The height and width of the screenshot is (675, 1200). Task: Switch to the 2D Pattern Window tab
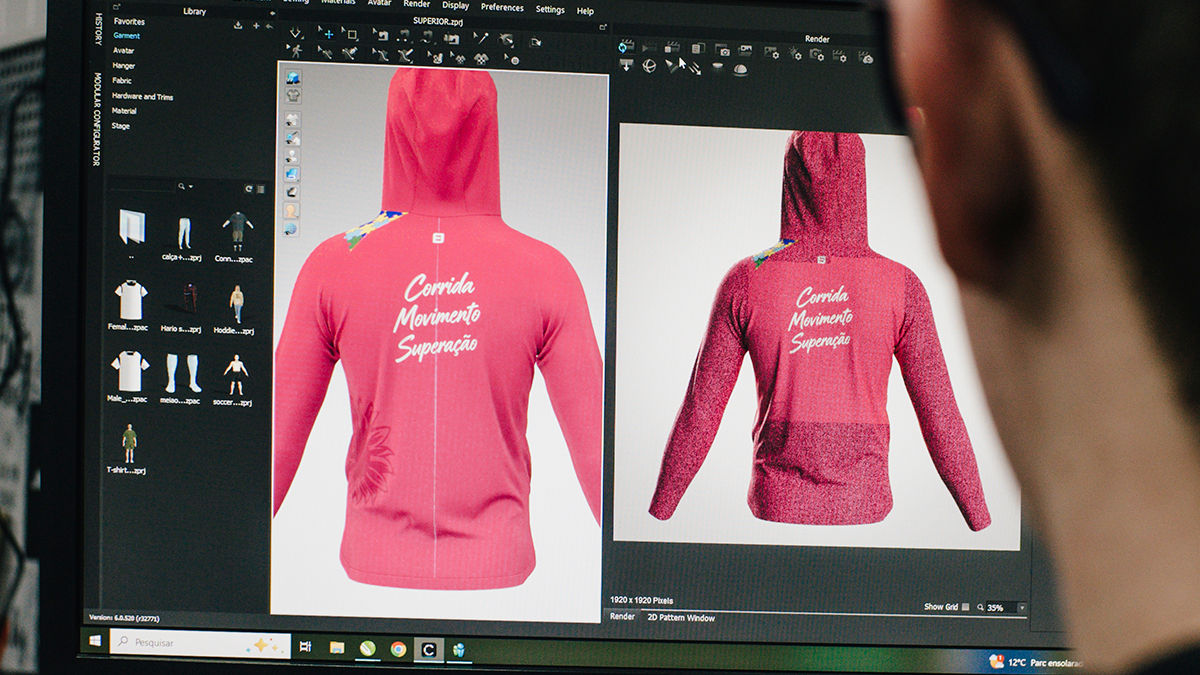[680, 618]
